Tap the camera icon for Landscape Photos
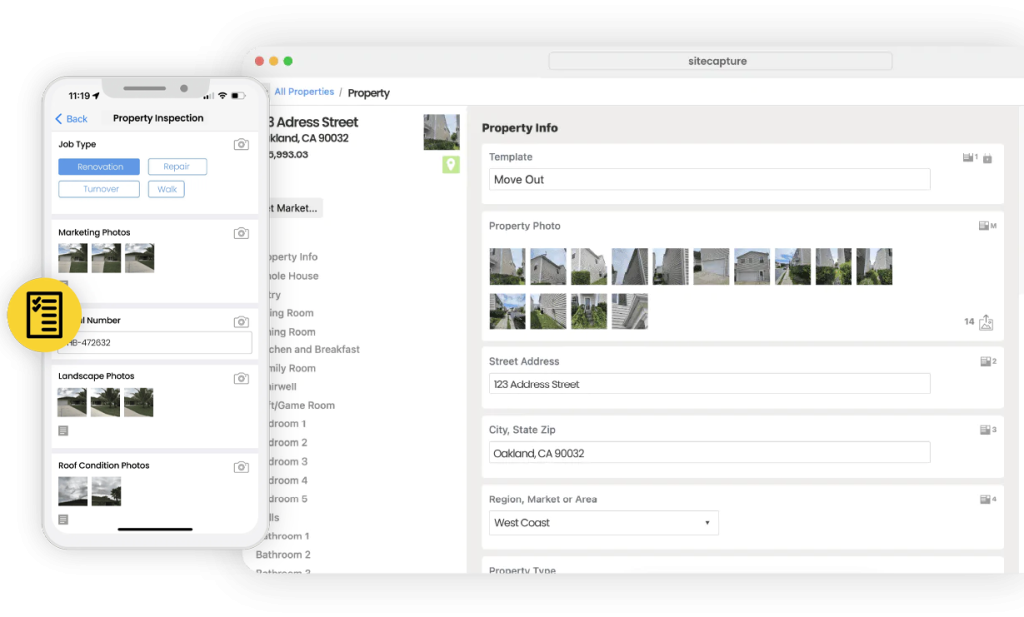 click(x=241, y=379)
